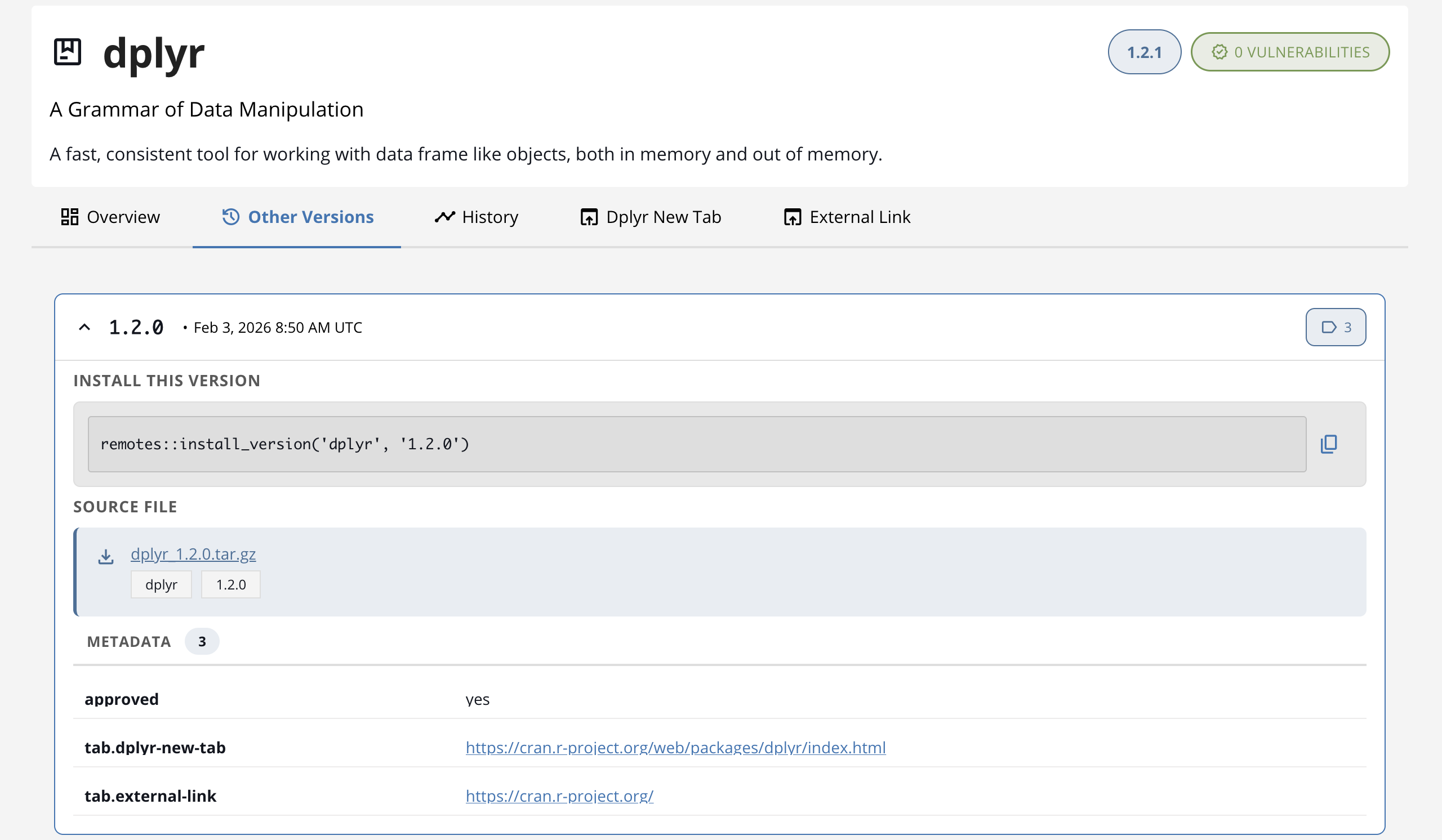Download dplyr_1.2.0.tar.gz link
This screenshot has height=840, width=1442.
pyautogui.click(x=193, y=554)
